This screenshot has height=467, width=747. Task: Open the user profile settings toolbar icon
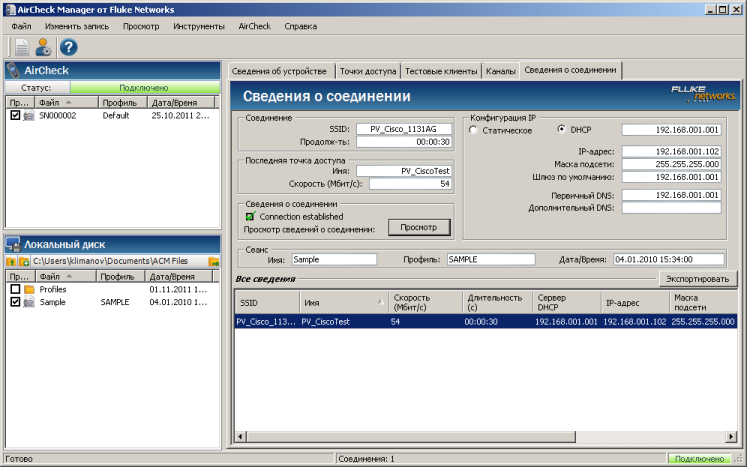coord(43,47)
